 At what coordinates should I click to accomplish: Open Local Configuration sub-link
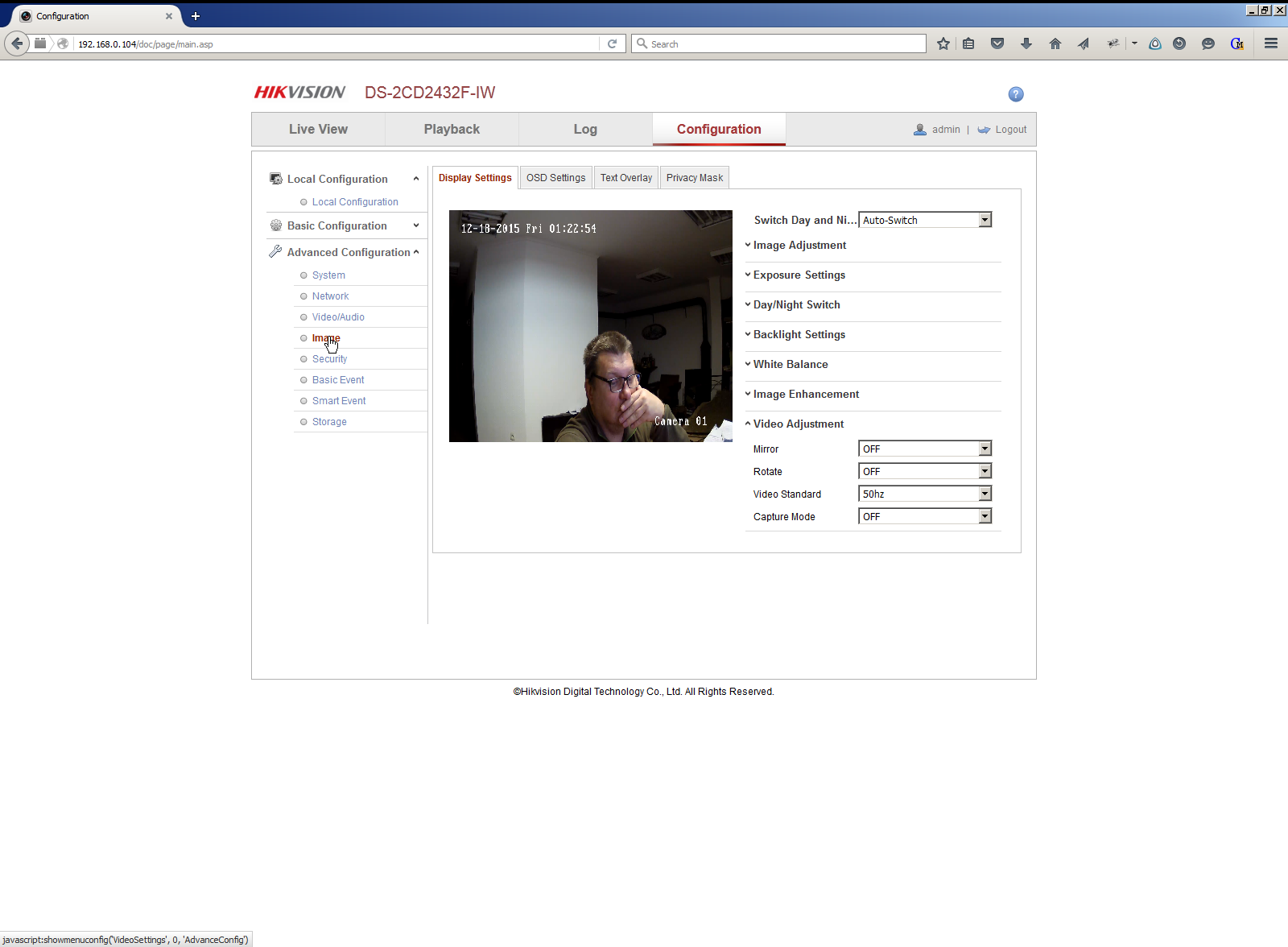[355, 202]
